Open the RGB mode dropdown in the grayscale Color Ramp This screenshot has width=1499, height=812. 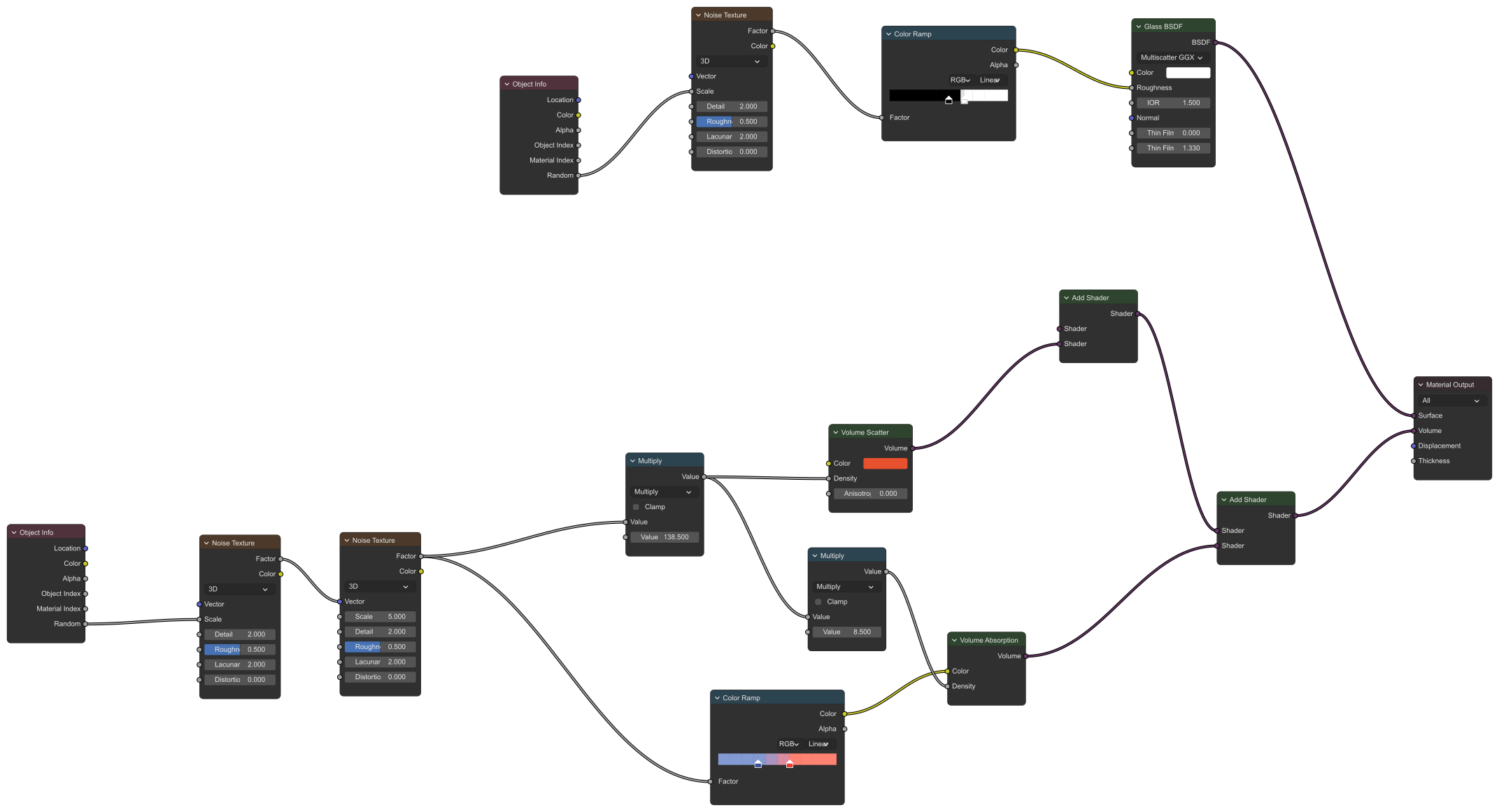click(960, 80)
